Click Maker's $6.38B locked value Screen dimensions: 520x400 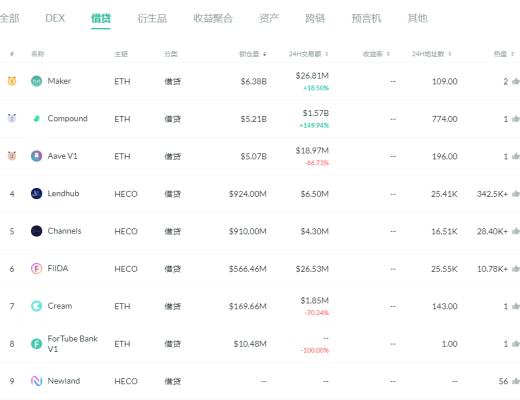pos(254,81)
